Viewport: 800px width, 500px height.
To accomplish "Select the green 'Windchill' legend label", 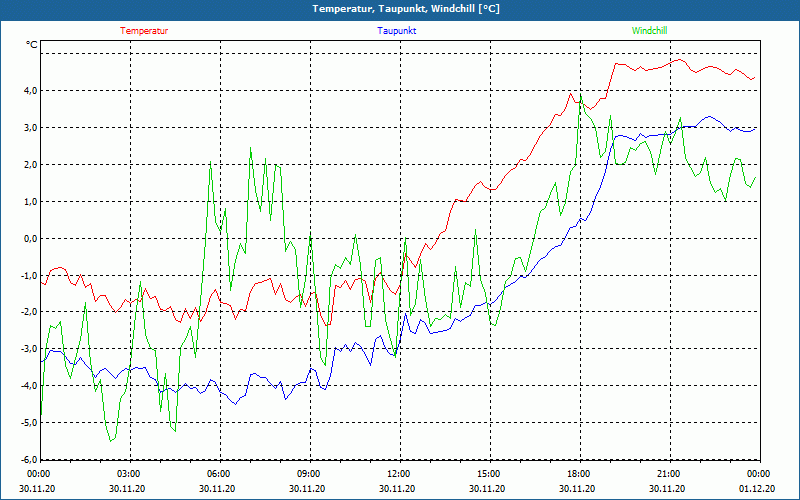I will 649,31.
